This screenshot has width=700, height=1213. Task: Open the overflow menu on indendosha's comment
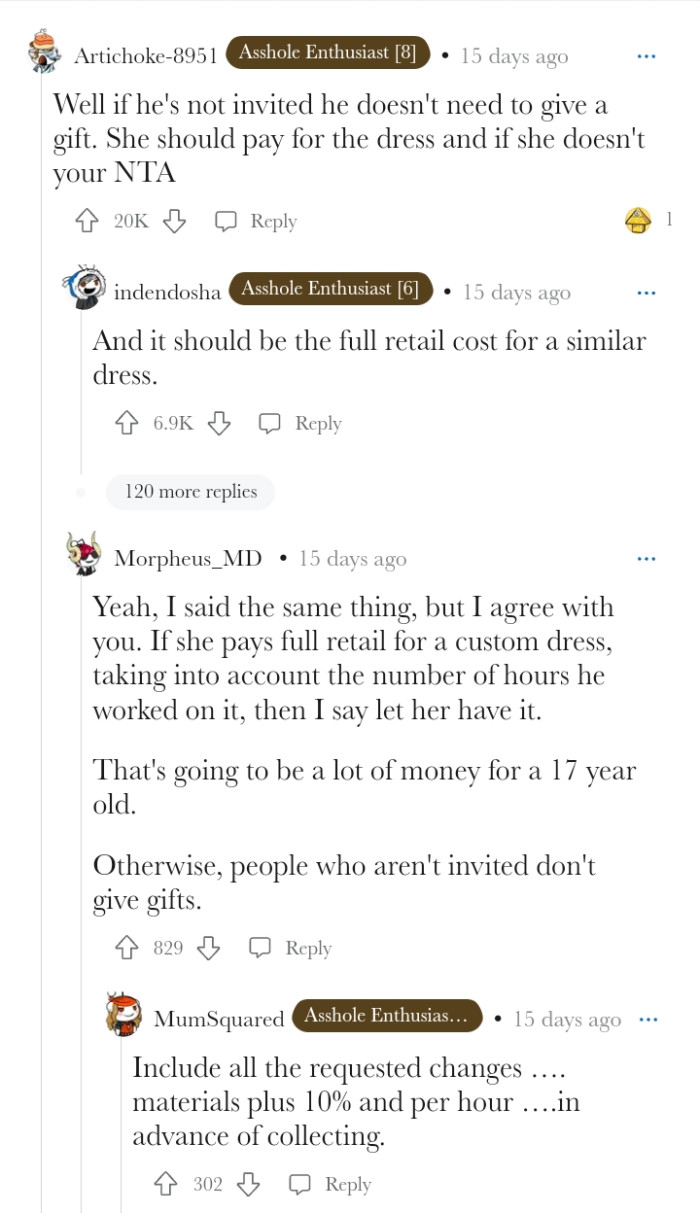click(x=646, y=291)
